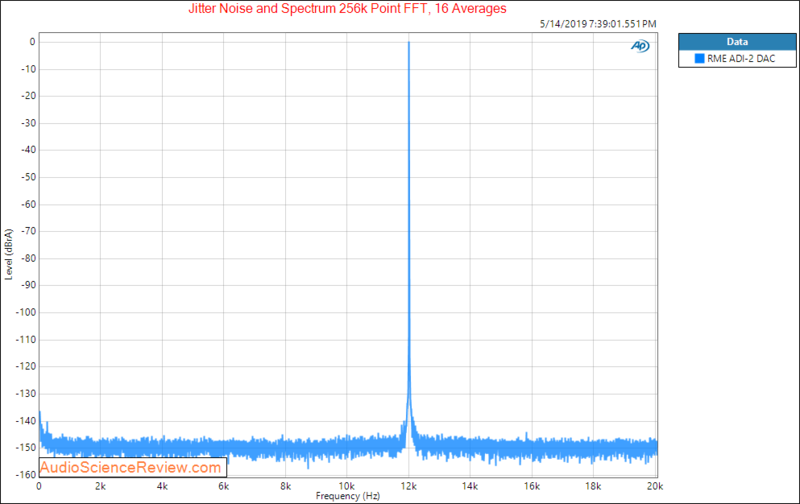
Task: Click the -150 tick on level axis
Action: click(26, 447)
